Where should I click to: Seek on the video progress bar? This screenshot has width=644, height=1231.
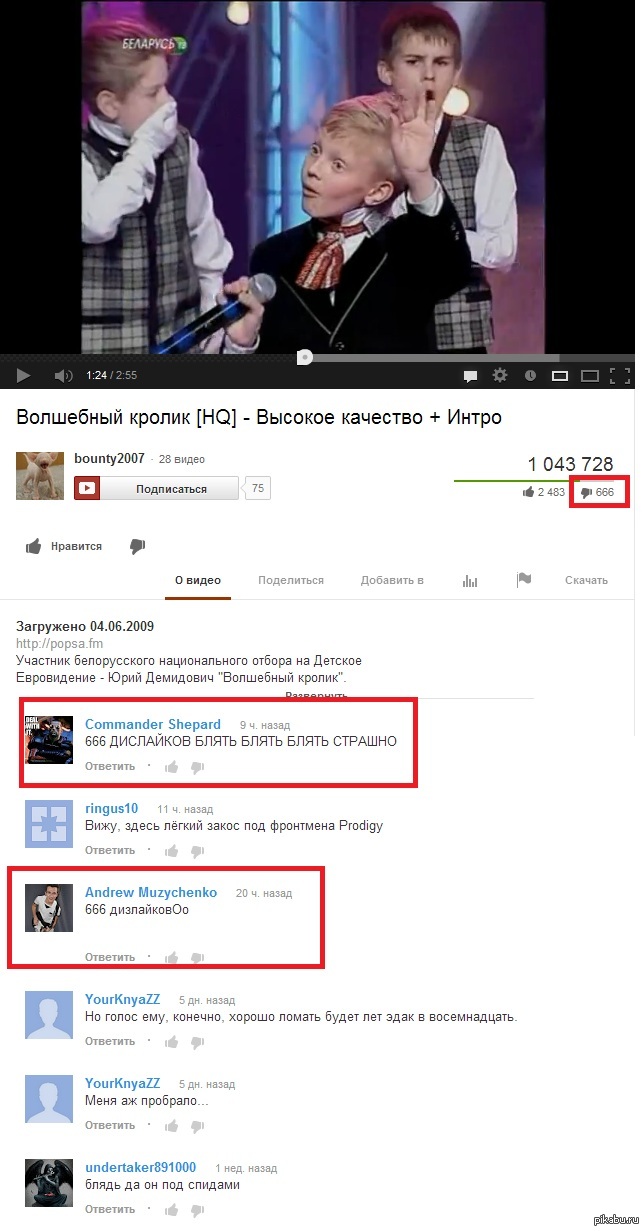[x=318, y=357]
